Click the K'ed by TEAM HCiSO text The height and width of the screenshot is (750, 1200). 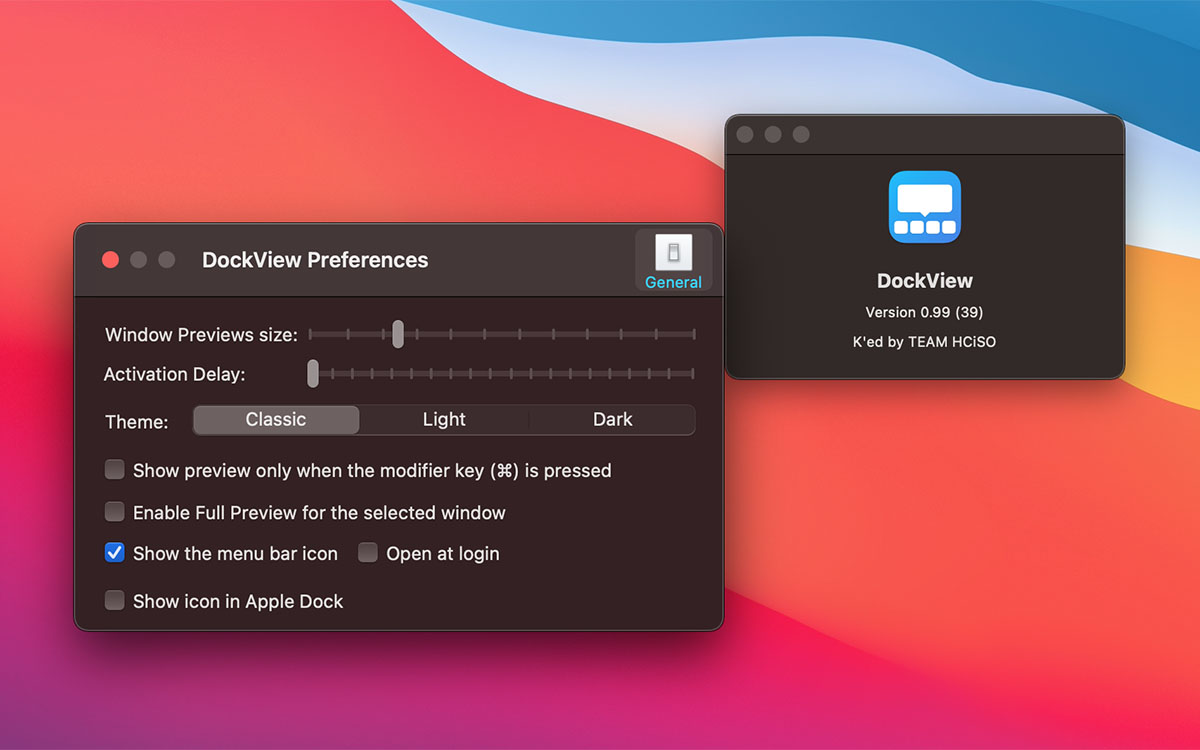[x=924, y=342]
